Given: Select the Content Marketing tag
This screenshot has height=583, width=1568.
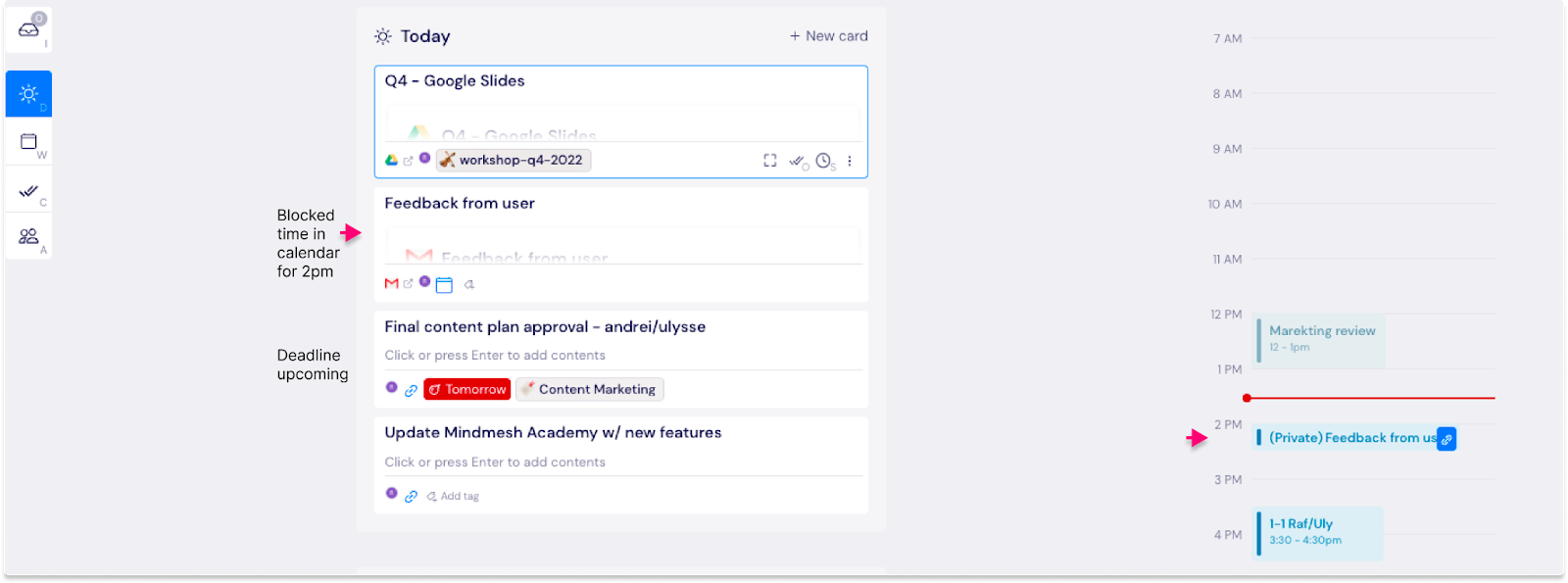Looking at the screenshot, I should pyautogui.click(x=590, y=389).
